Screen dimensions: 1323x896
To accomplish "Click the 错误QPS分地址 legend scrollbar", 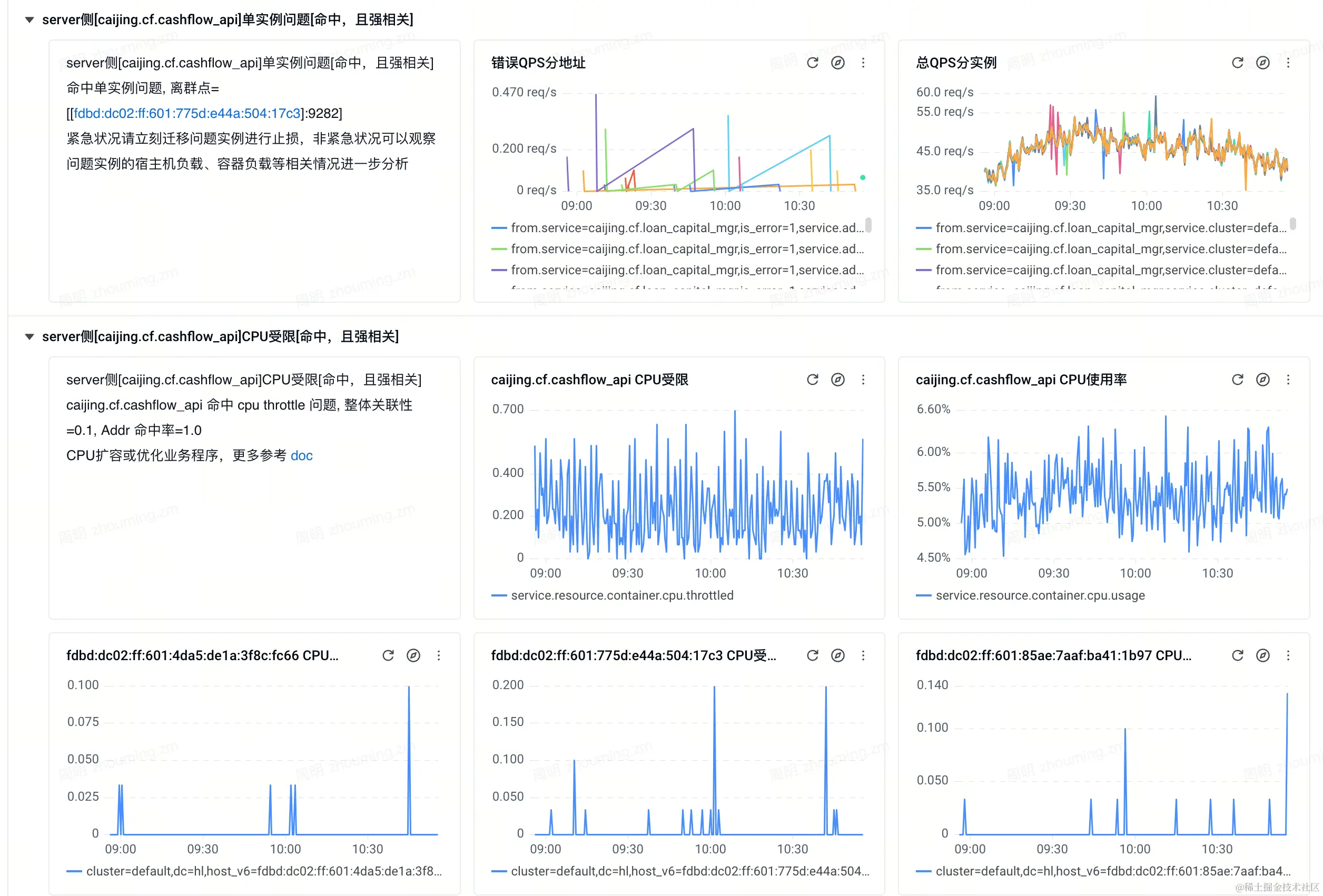I will coord(868,225).
